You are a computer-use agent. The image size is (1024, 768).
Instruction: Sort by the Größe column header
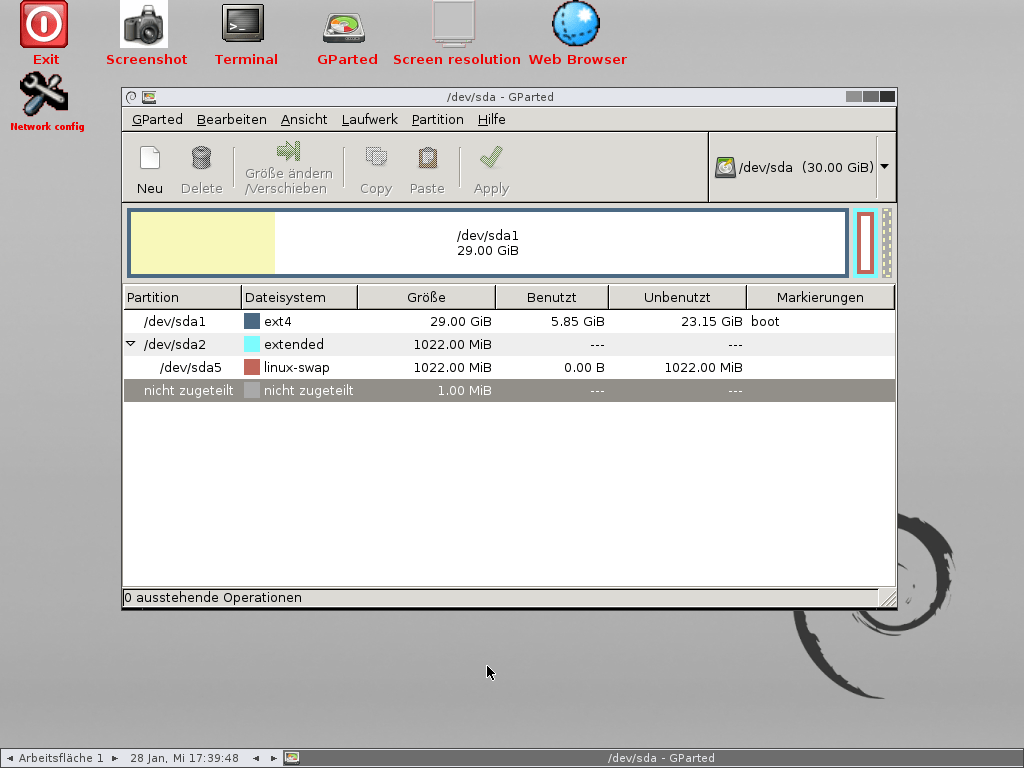click(x=426, y=297)
